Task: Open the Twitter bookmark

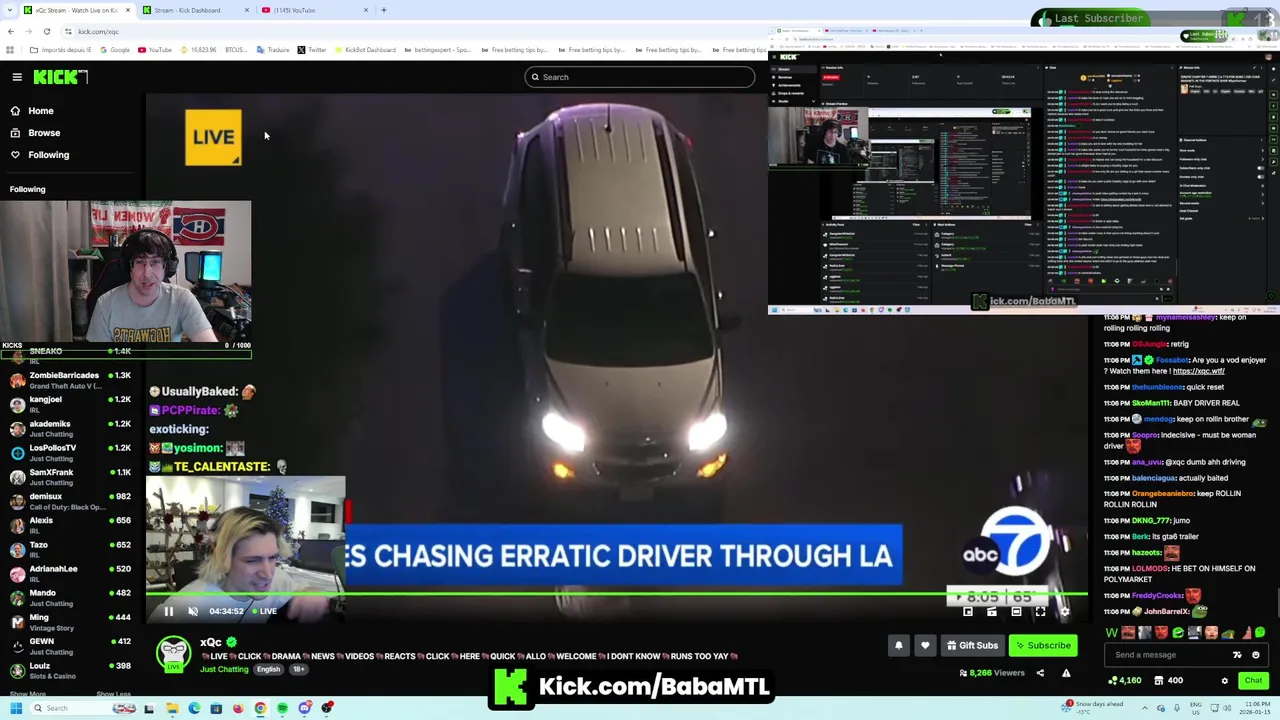Action: (311, 50)
